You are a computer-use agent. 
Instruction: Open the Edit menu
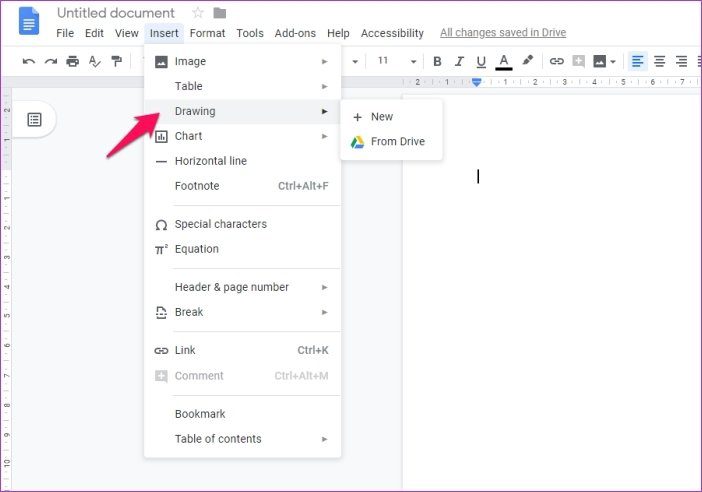coord(94,33)
